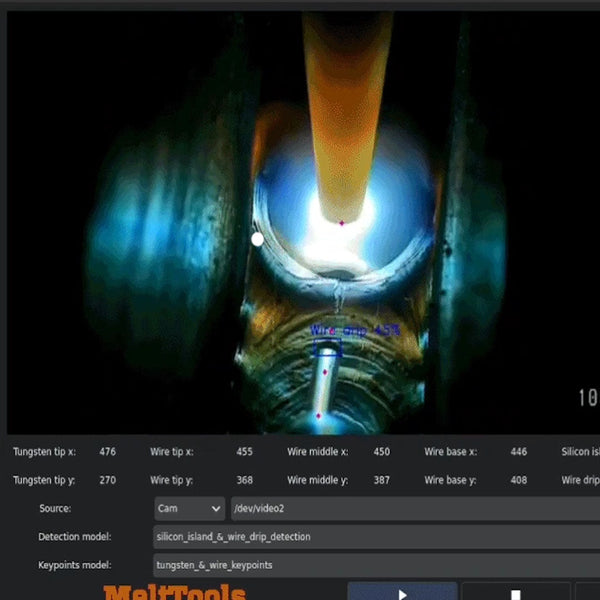Screen dimensions: 600x600
Task: Click the Wire middle y: label
Action: [318, 480]
